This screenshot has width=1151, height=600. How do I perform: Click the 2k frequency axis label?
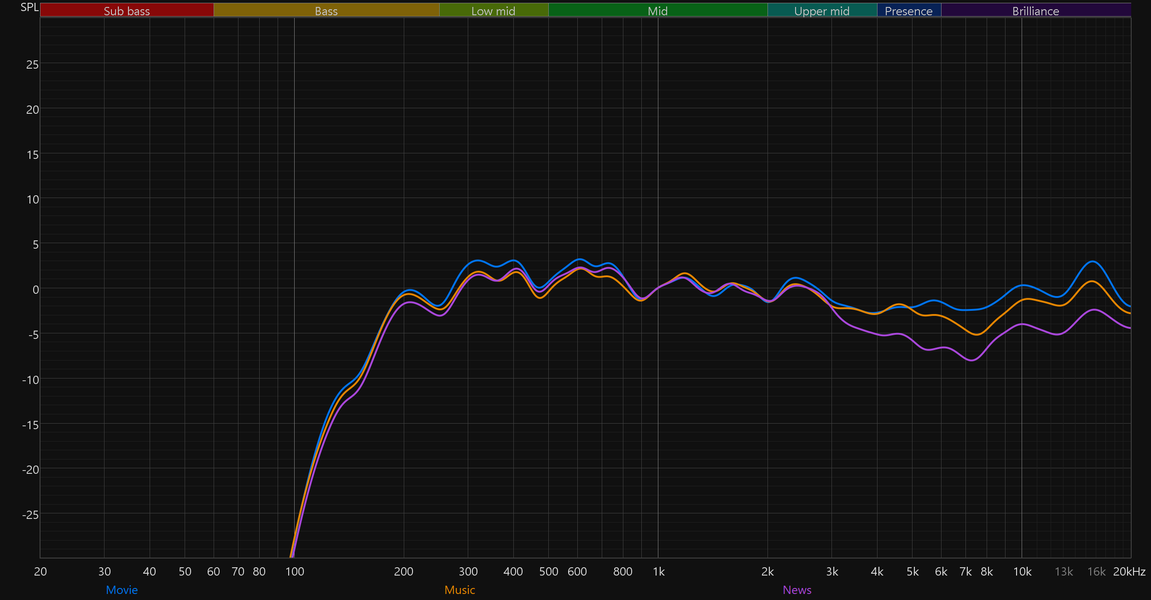tap(768, 571)
